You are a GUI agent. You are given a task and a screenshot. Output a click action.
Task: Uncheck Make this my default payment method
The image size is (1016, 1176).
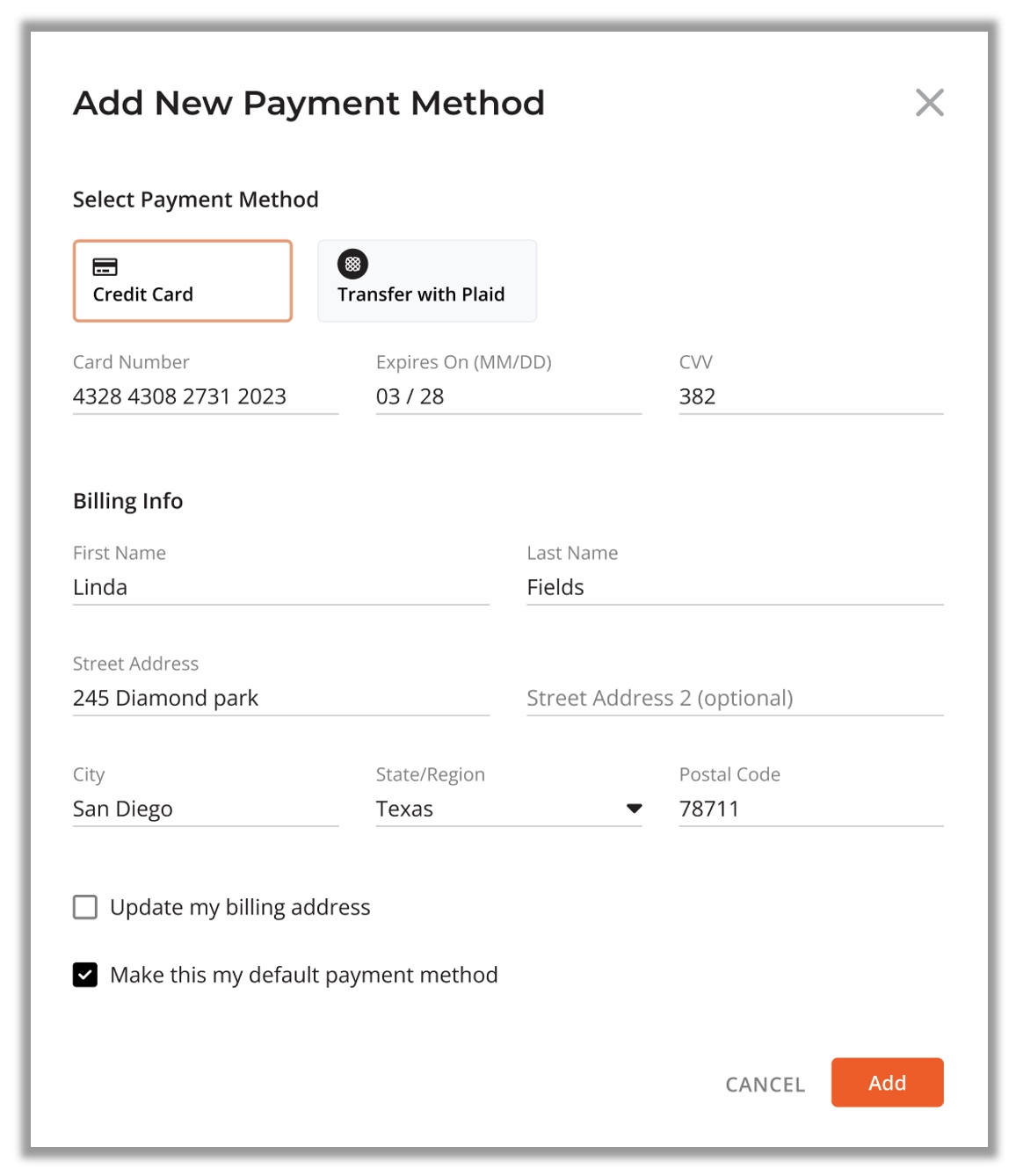tap(85, 975)
